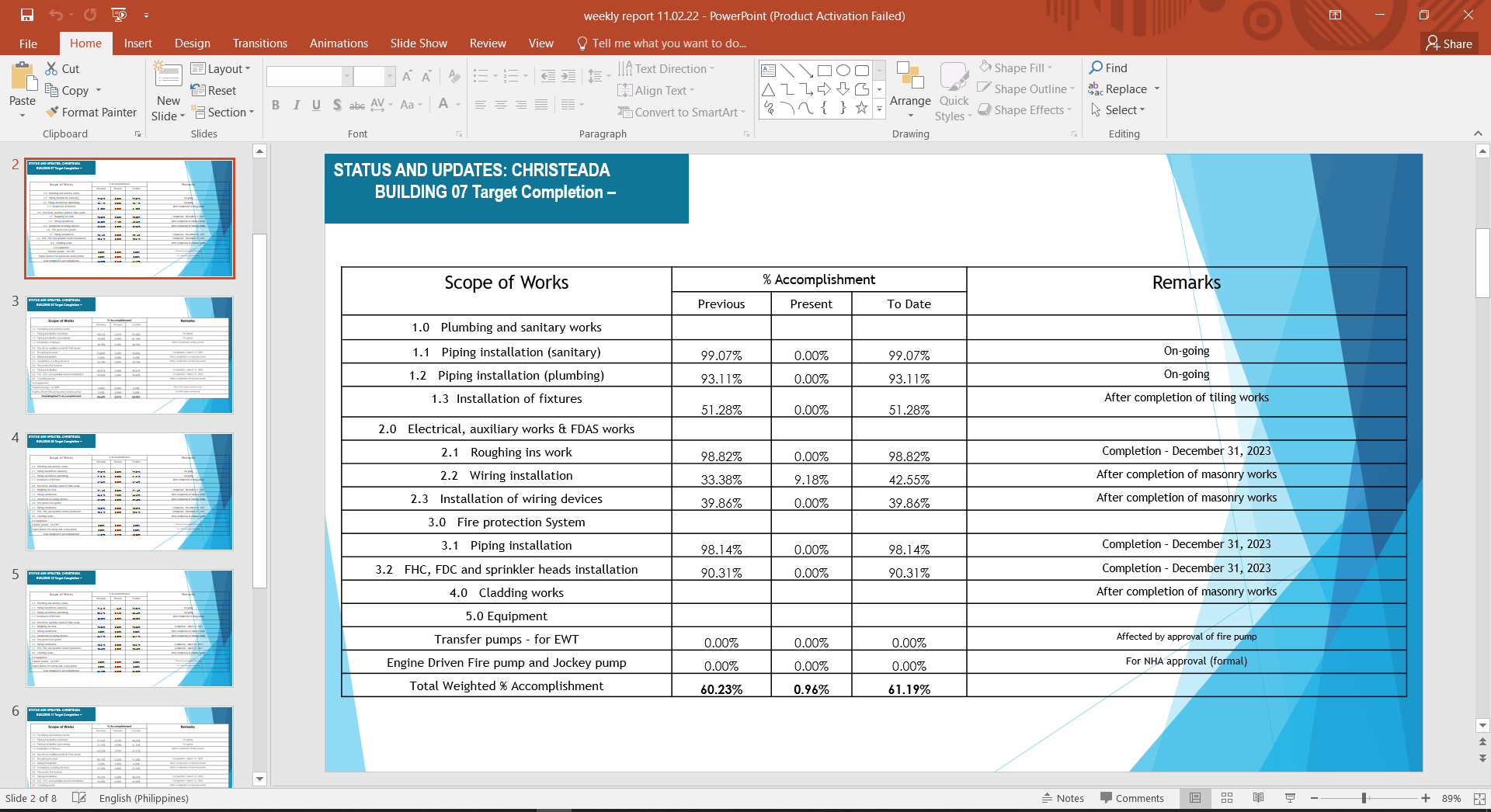
Task: Toggle Align Left paragraph
Action: point(481,105)
